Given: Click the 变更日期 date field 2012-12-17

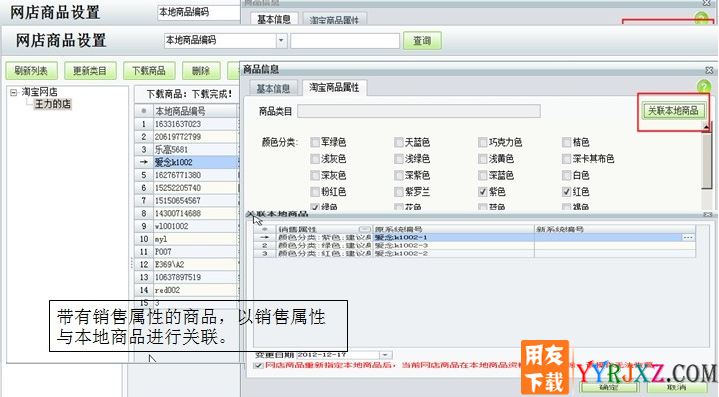Looking at the screenshot, I should (338, 355).
